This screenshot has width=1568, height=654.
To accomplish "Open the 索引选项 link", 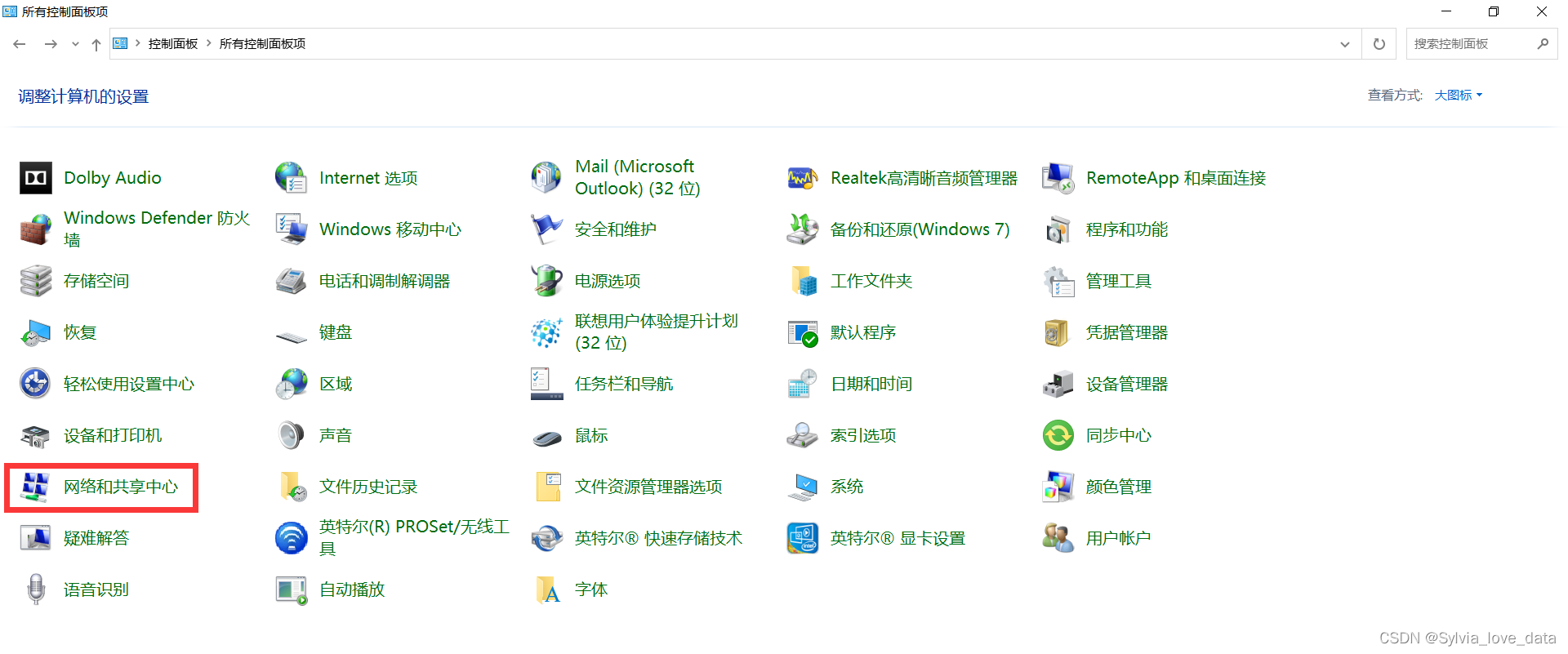I will tap(863, 435).
